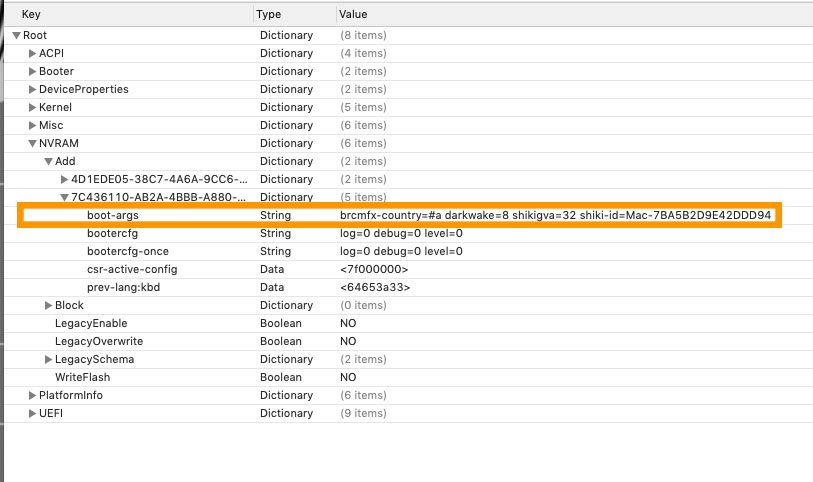Expand the Kernel disclosure triangle
813x482 pixels.
pos(32,107)
